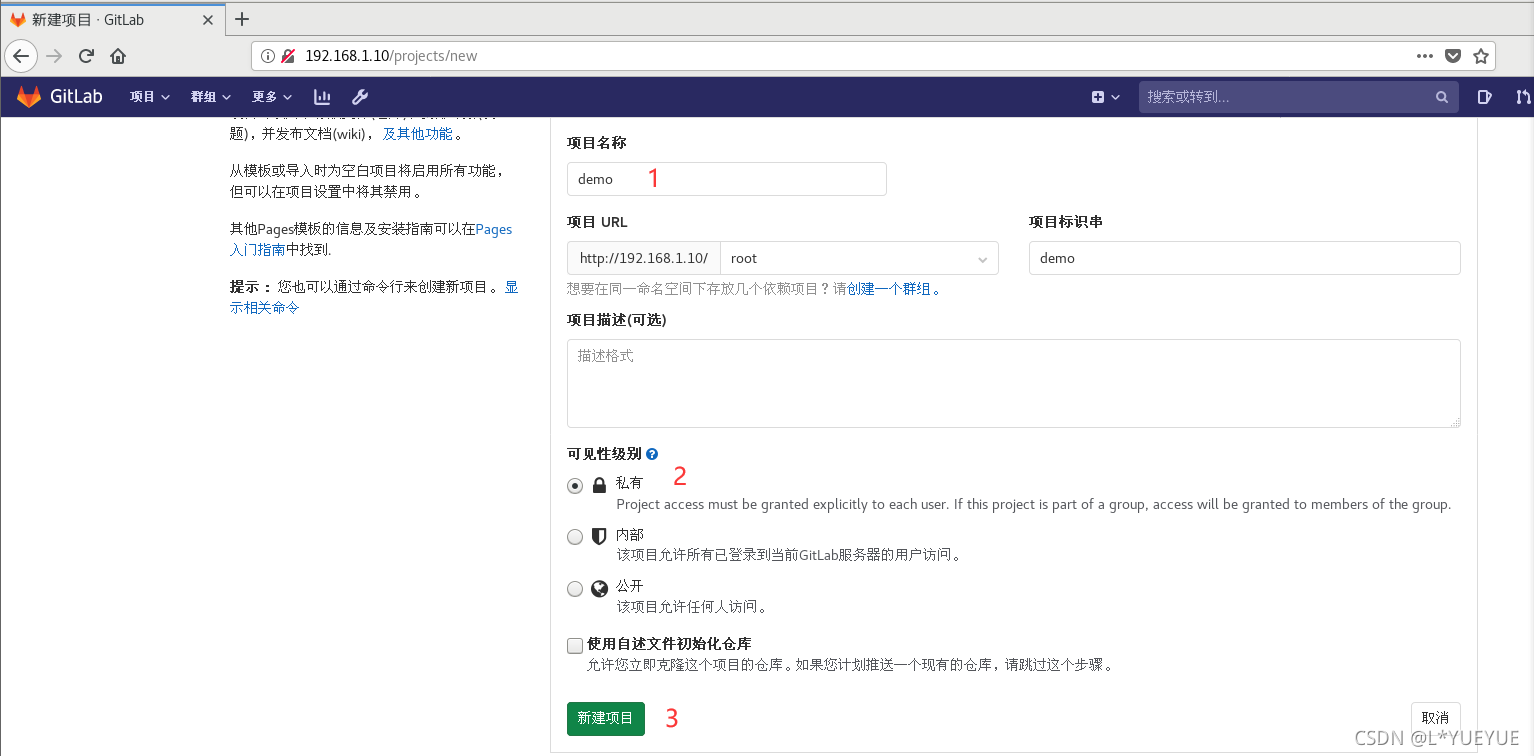
Task: Click the green 新建项目 button
Action: point(606,718)
